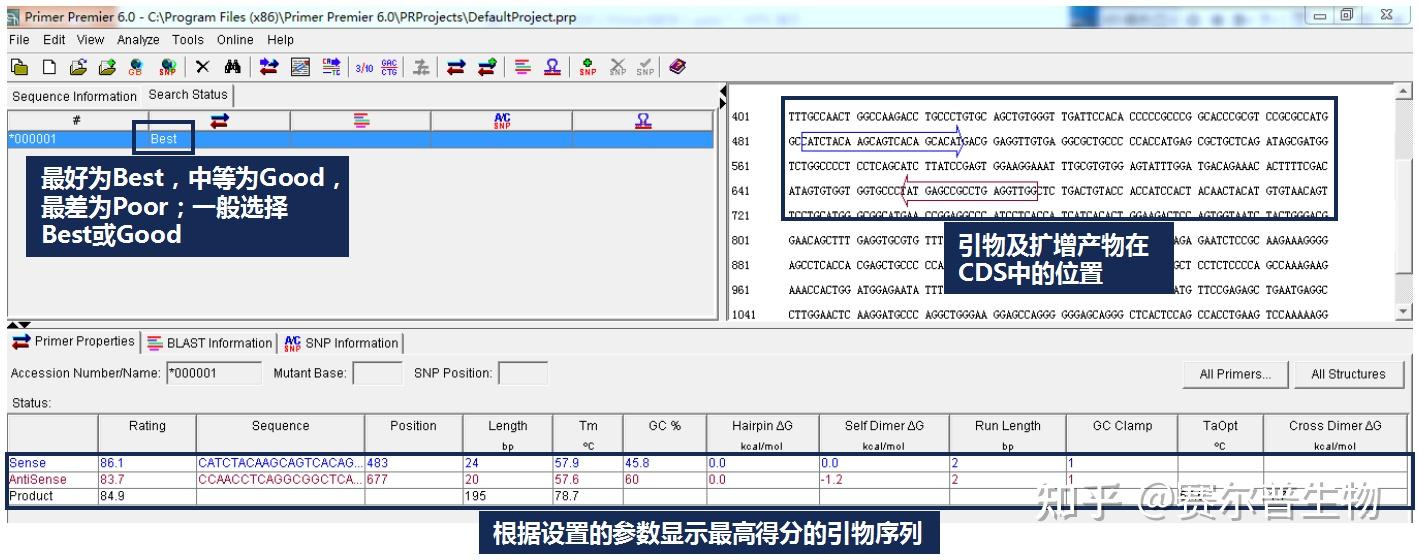Click the pink alignment lines toolbar icon
This screenshot has height=560, width=1418.
pos(523,67)
